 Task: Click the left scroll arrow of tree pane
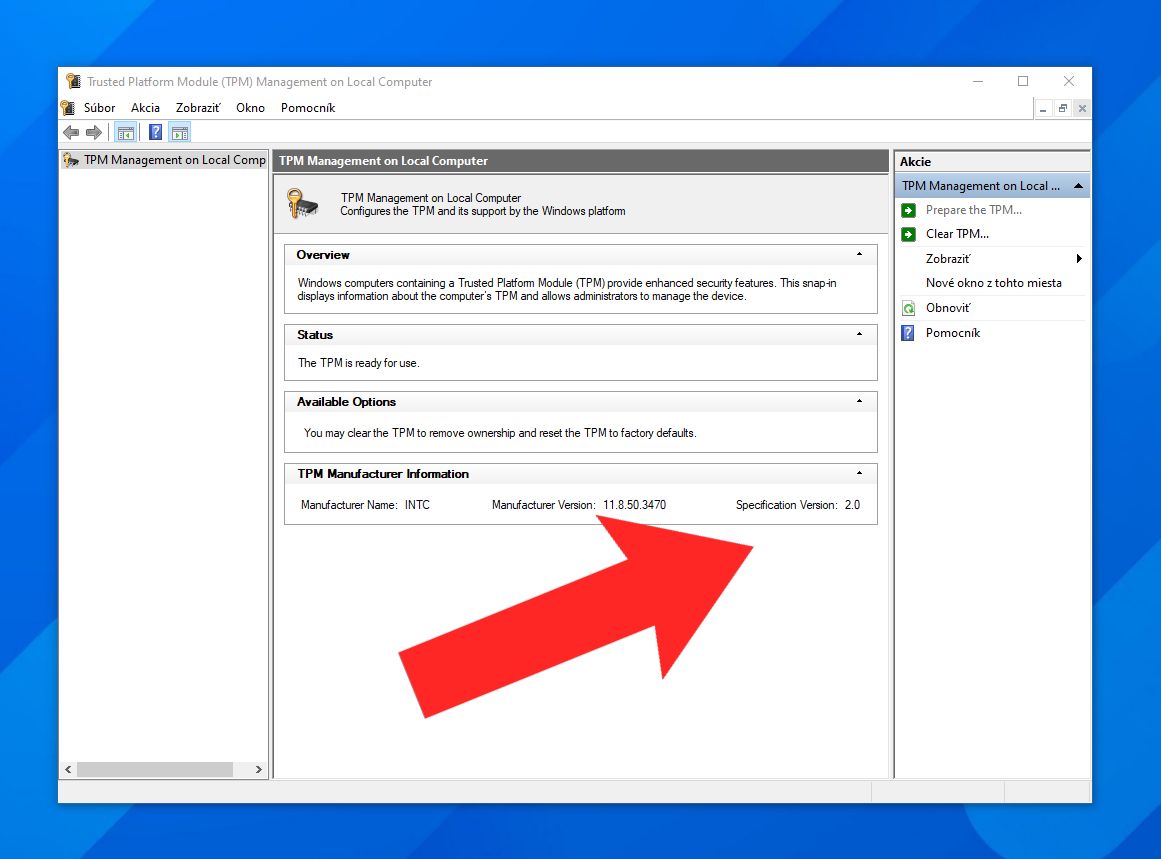[68, 769]
